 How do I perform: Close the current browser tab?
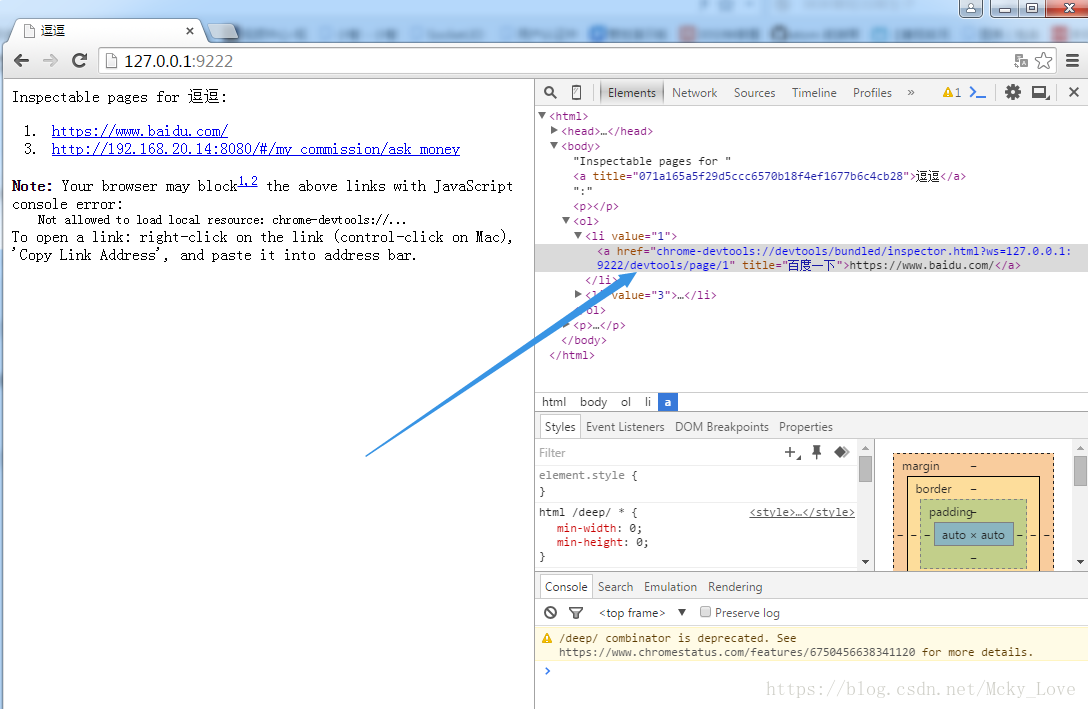click(x=189, y=31)
